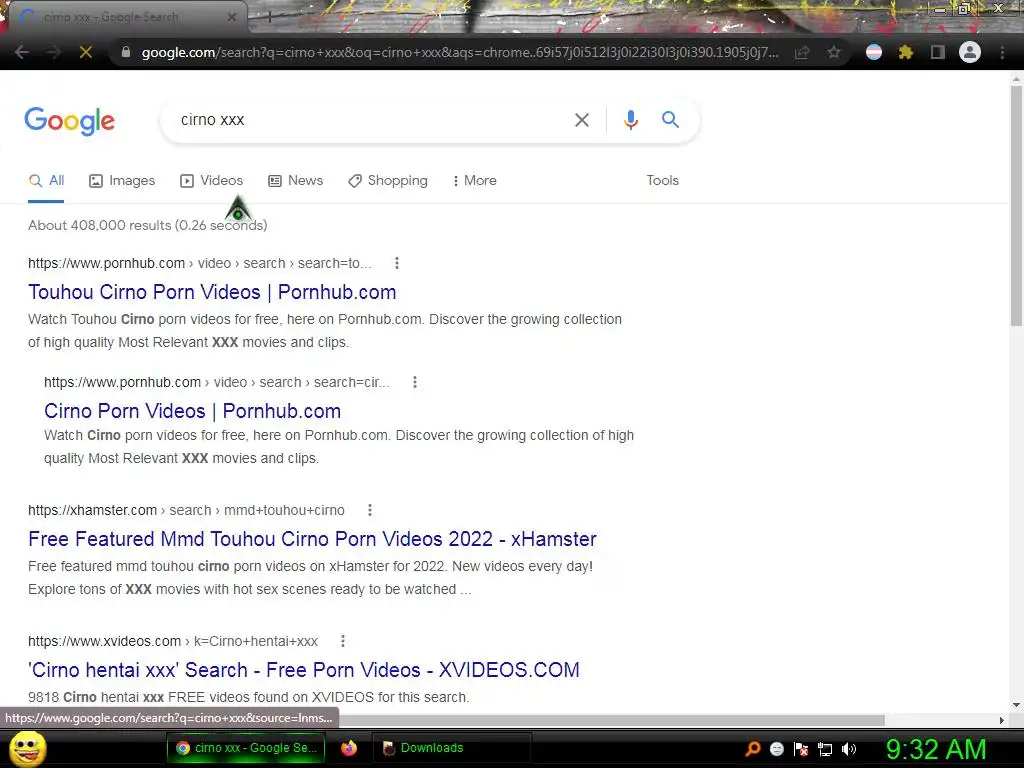
Task: Close the Google Search browser tab
Action: (x=232, y=17)
